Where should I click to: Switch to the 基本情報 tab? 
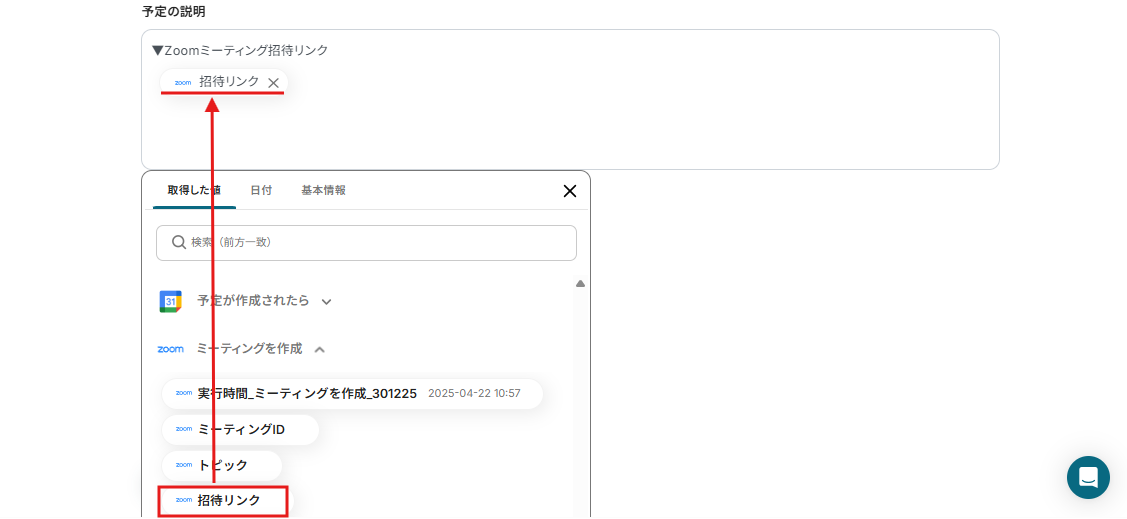pos(323,190)
